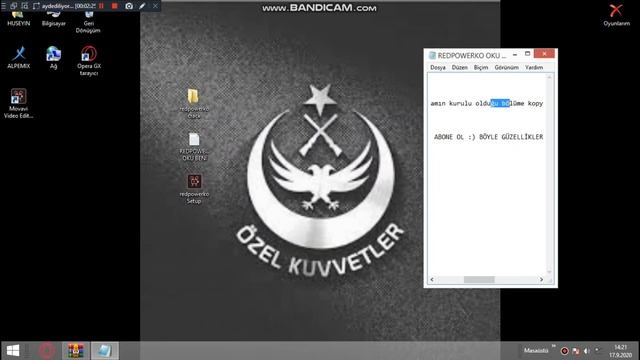The image size is (640, 360).
Task: Click the Bandicam pause recording button
Action: [x=101, y=6]
